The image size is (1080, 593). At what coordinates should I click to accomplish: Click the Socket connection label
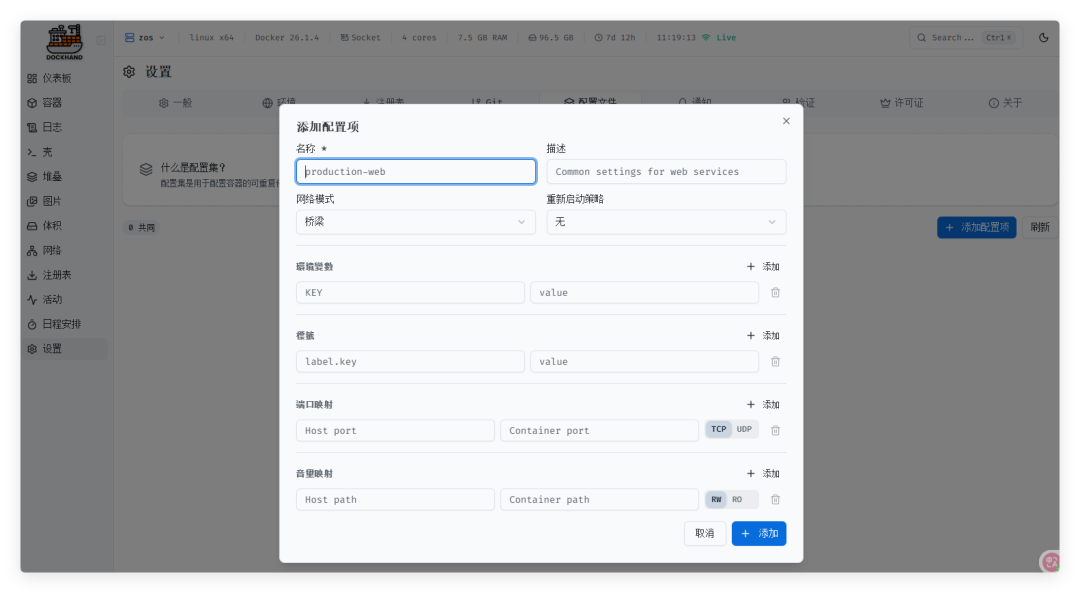pyautogui.click(x=360, y=38)
